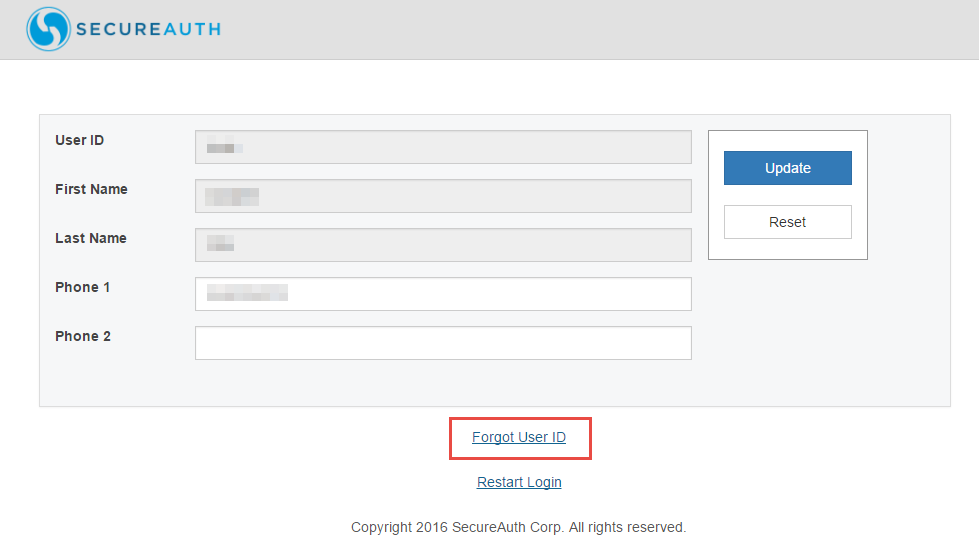The height and width of the screenshot is (554, 979).
Task: Click the Phone 2 label
Action: [82, 336]
